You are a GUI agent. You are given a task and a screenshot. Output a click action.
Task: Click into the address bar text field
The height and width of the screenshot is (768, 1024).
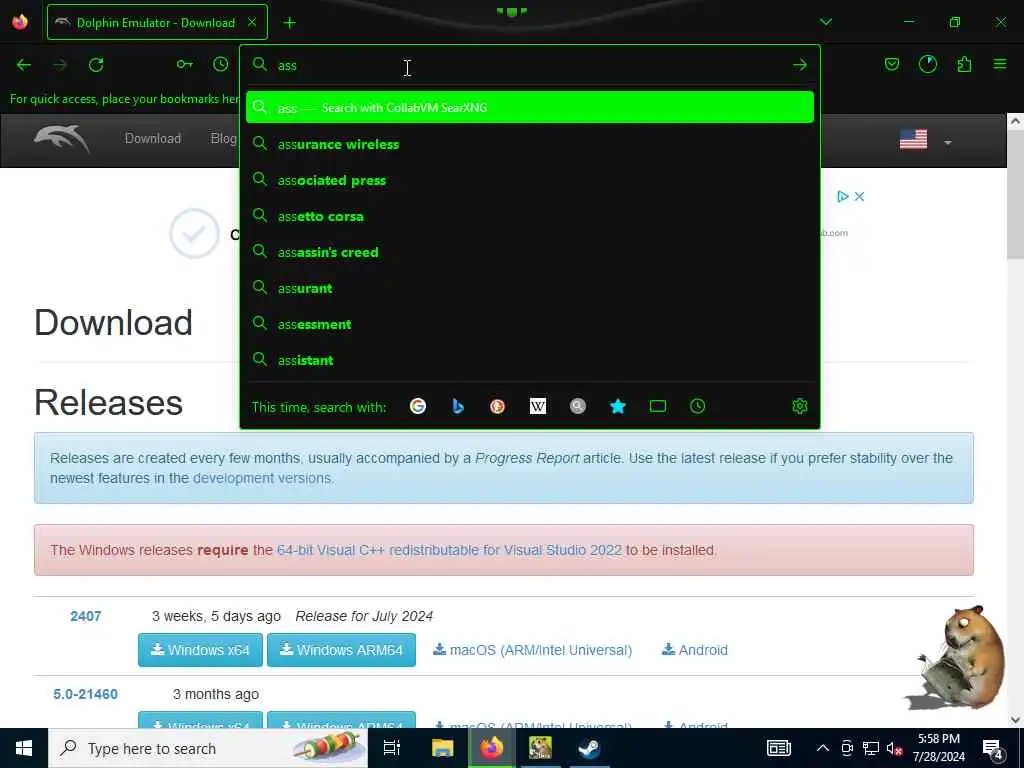530,65
